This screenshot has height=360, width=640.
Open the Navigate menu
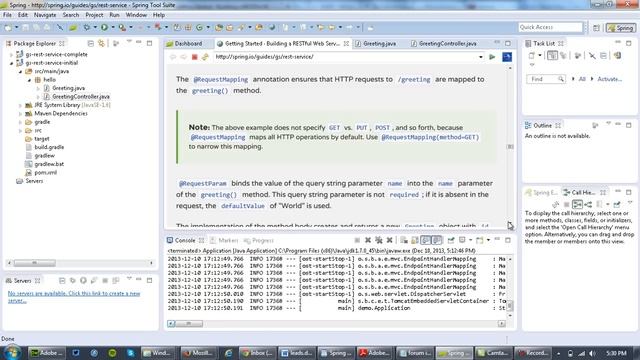[x=45, y=15]
